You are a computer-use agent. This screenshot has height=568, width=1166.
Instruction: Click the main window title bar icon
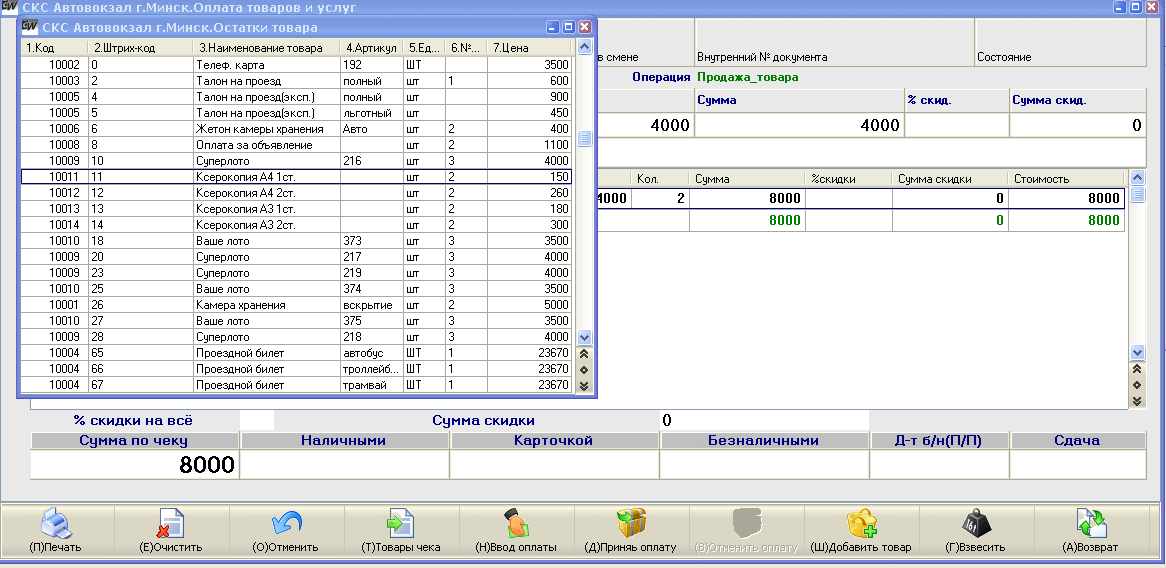coord(9,7)
